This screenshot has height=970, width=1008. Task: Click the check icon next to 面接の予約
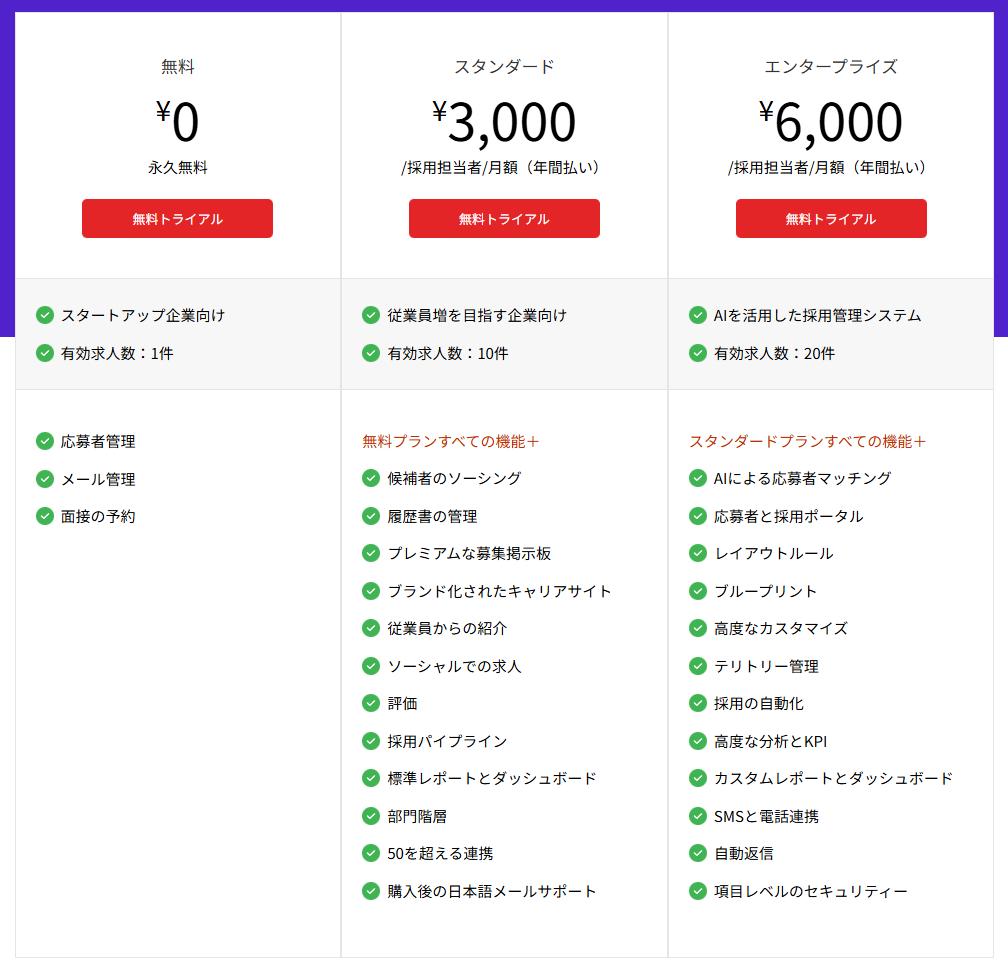pyautogui.click(x=45, y=516)
